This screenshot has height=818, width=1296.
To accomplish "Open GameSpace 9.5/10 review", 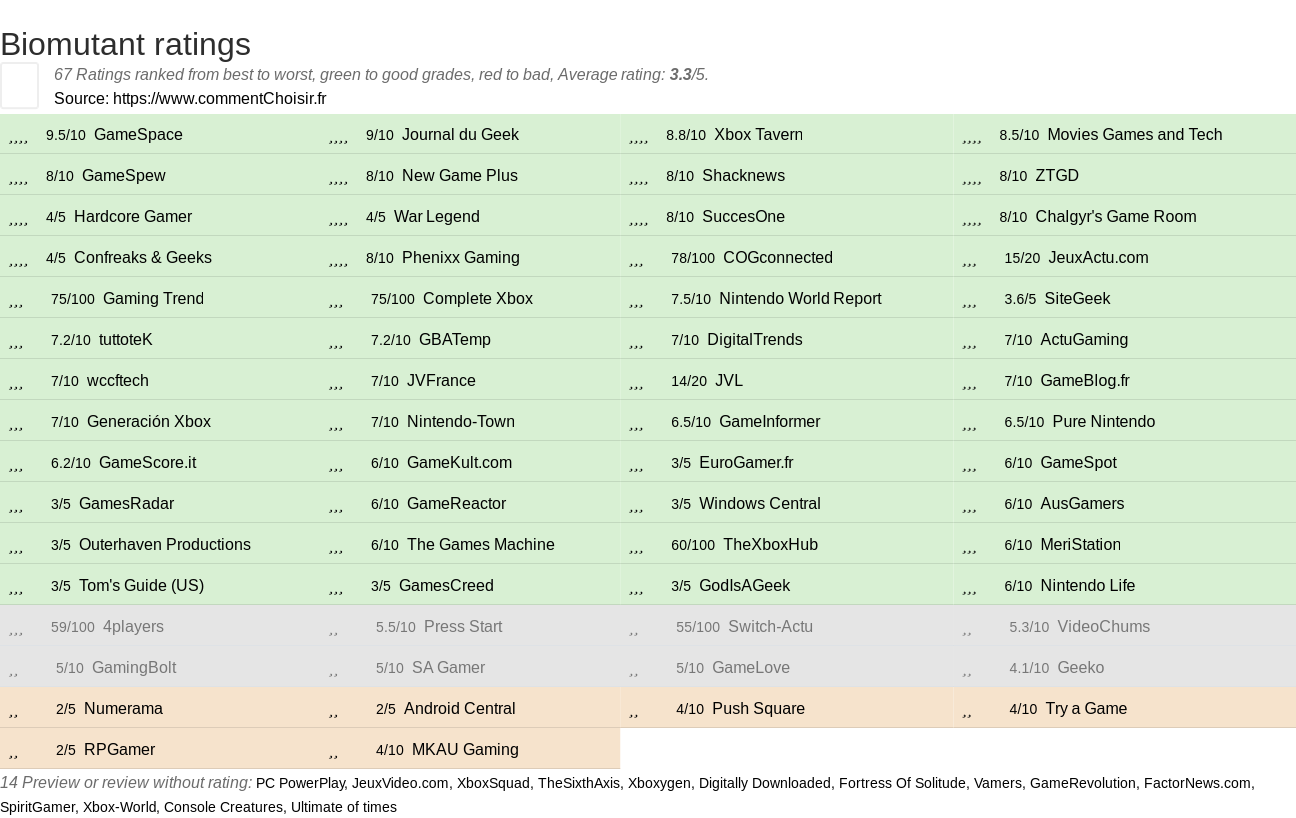I will tap(138, 134).
